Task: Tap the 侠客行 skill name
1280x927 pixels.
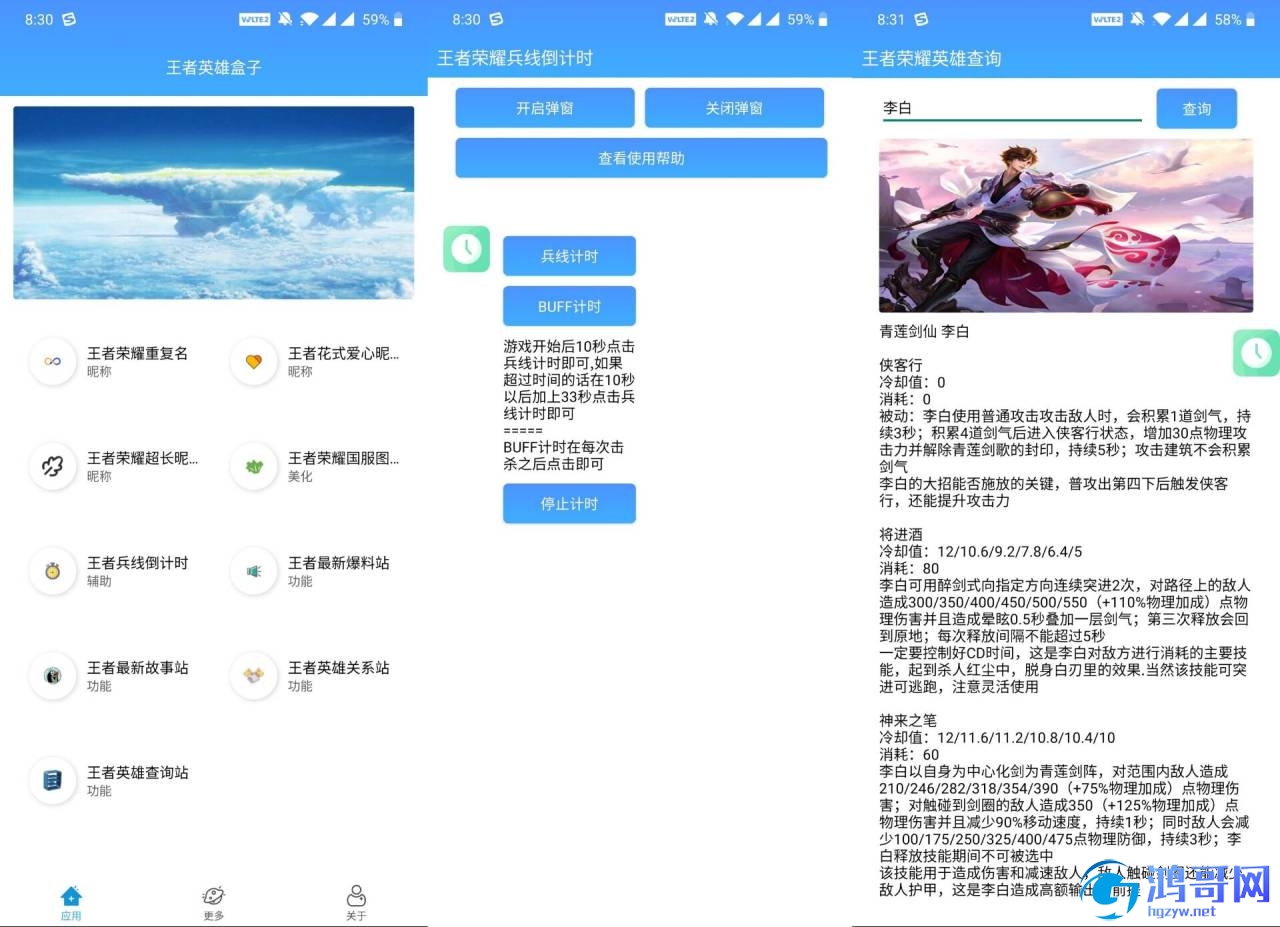Action: [x=901, y=365]
